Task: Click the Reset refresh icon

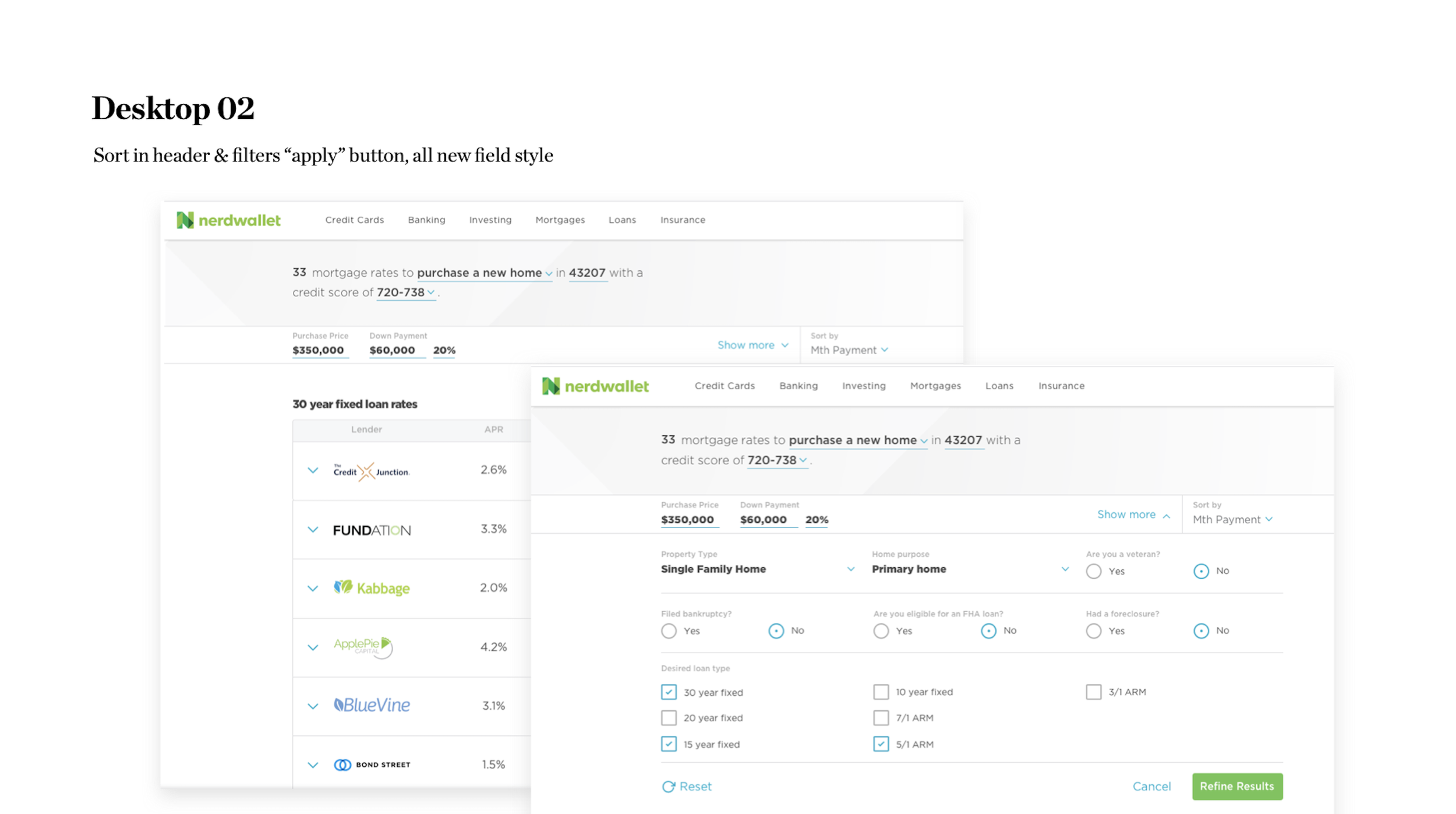Action: (x=668, y=787)
